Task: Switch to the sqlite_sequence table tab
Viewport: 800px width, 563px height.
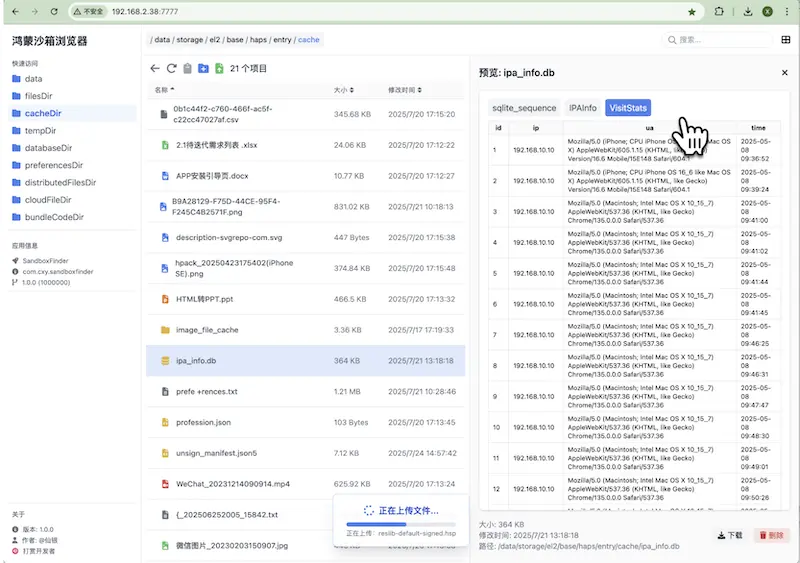Action: (x=524, y=108)
